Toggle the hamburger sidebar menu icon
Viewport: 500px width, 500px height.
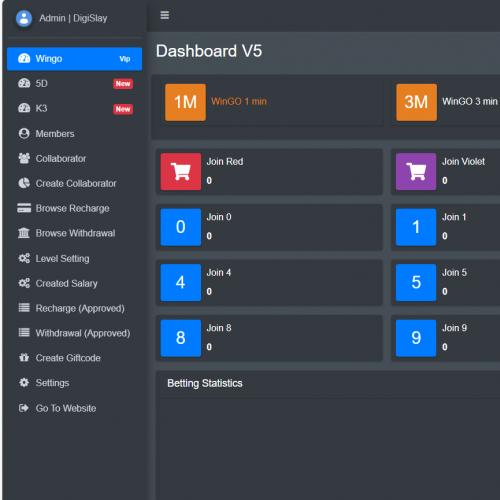(x=165, y=15)
